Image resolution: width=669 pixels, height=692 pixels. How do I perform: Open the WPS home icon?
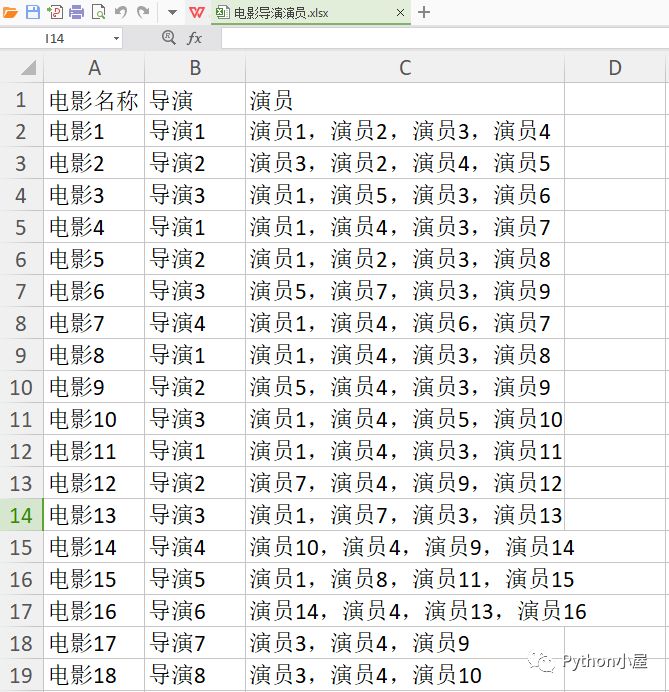(x=197, y=12)
